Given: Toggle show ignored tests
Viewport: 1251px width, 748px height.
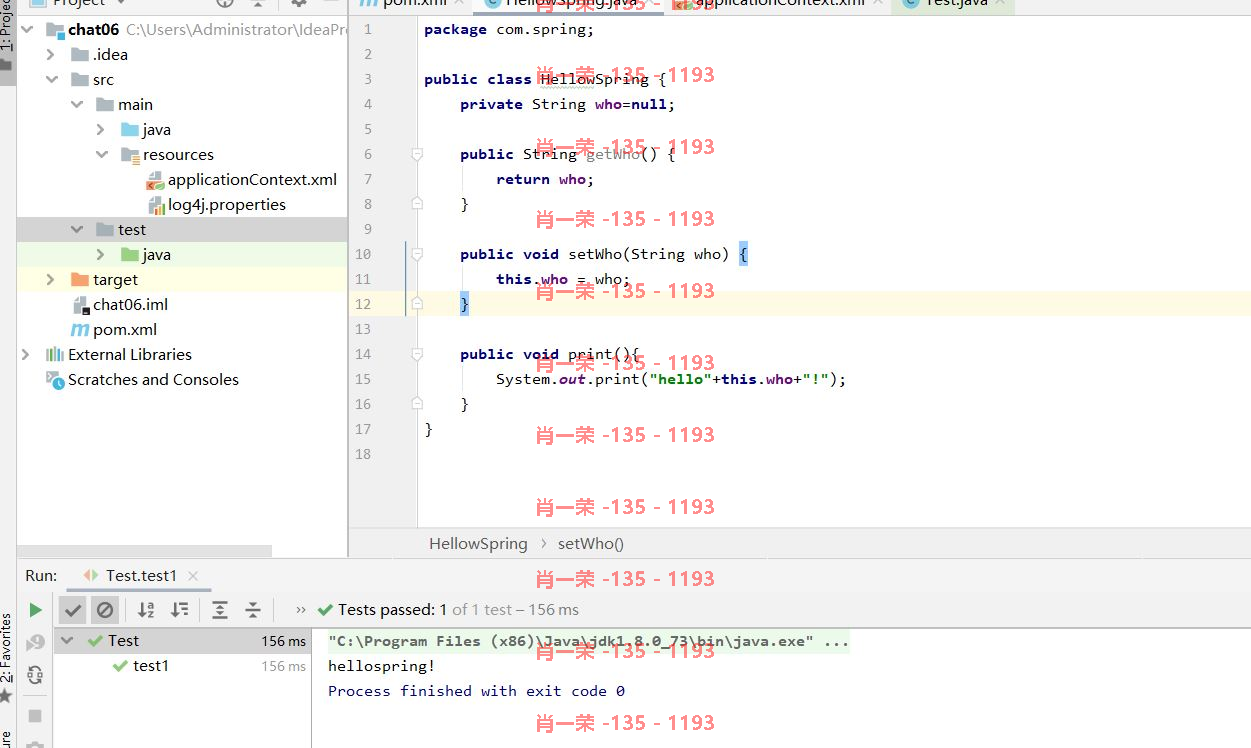Looking at the screenshot, I should pyautogui.click(x=105, y=610).
